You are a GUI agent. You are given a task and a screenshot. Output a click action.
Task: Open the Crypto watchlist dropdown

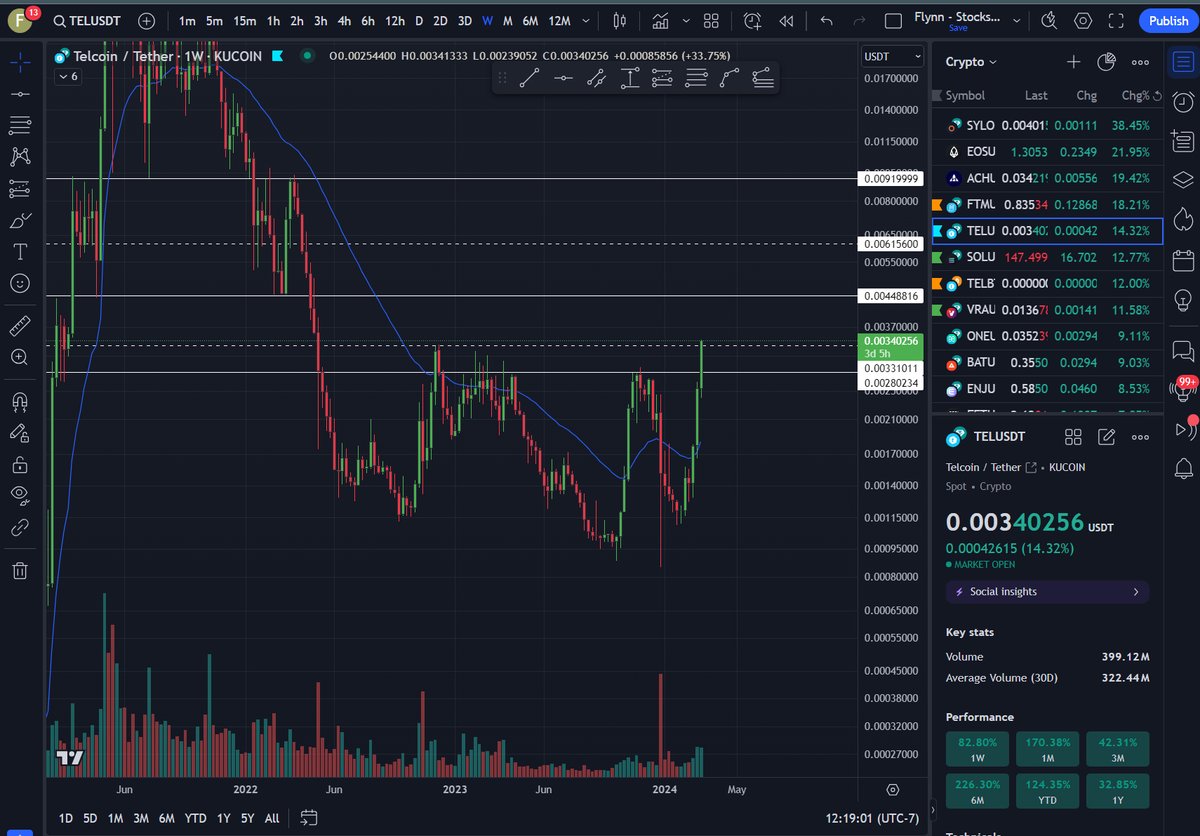coord(971,62)
